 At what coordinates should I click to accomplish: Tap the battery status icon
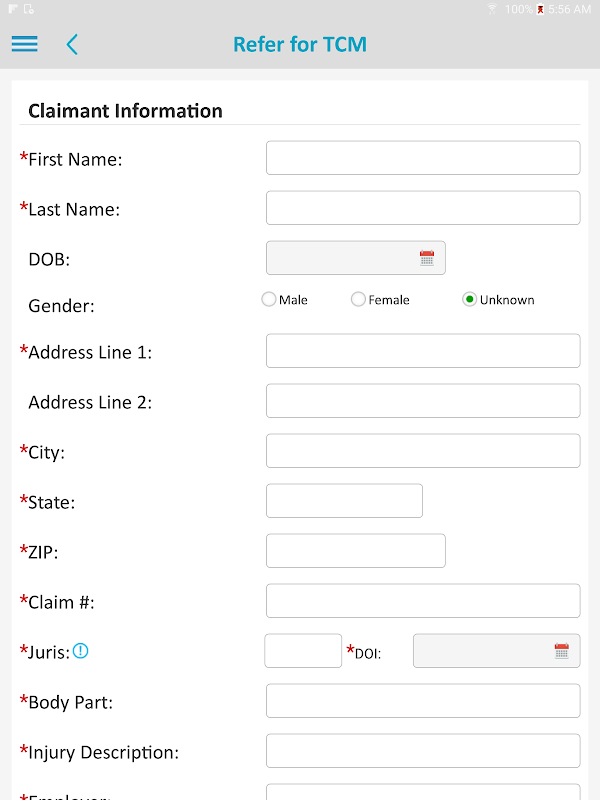tap(540, 9)
